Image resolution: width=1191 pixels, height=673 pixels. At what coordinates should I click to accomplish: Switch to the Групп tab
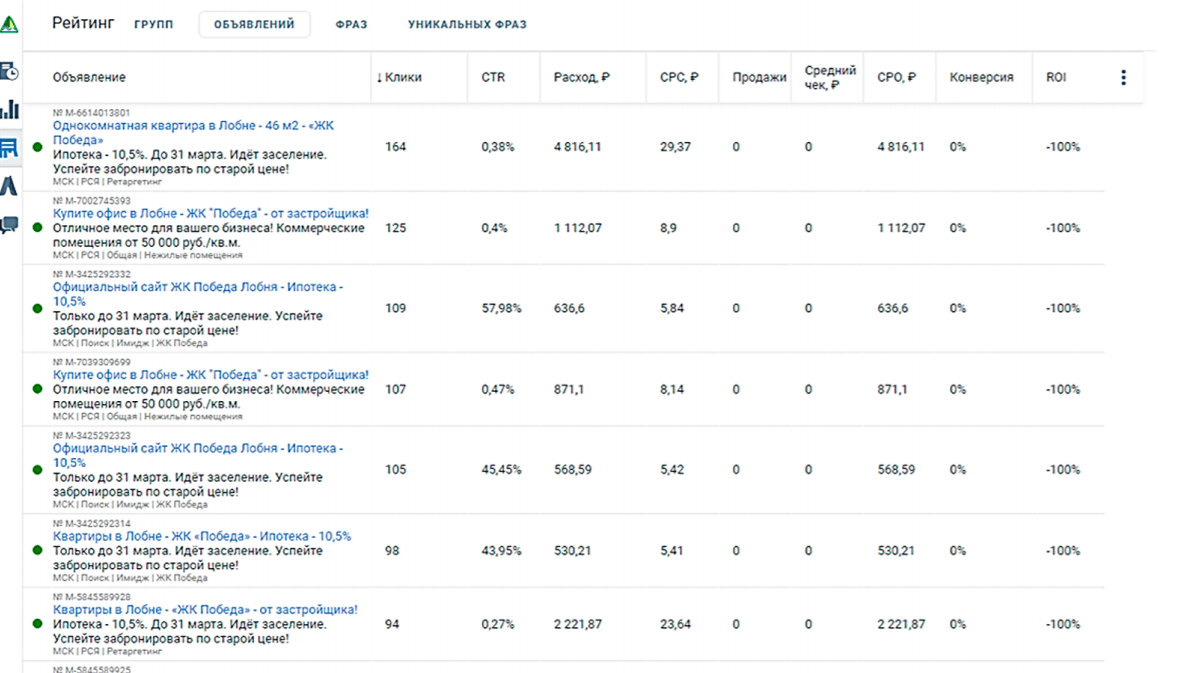[x=154, y=25]
